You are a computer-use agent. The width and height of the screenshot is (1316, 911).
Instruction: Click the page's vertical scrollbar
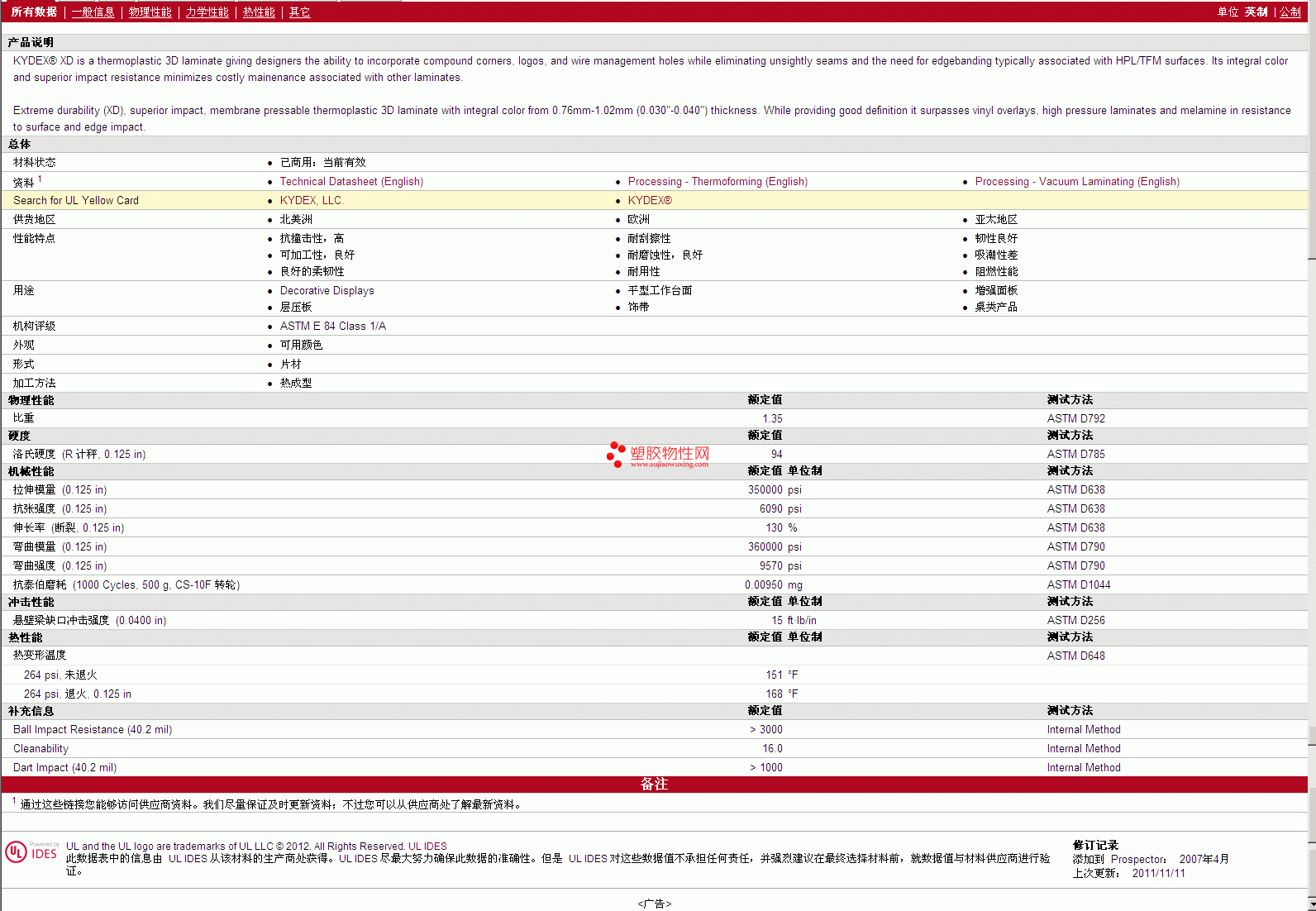(x=1312, y=455)
